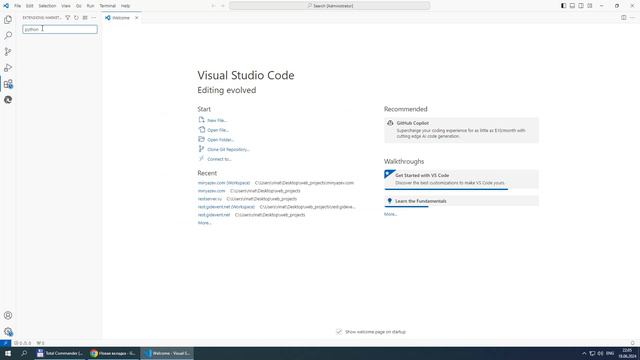
Task: Click the Open File icon under Start
Action: (201, 130)
